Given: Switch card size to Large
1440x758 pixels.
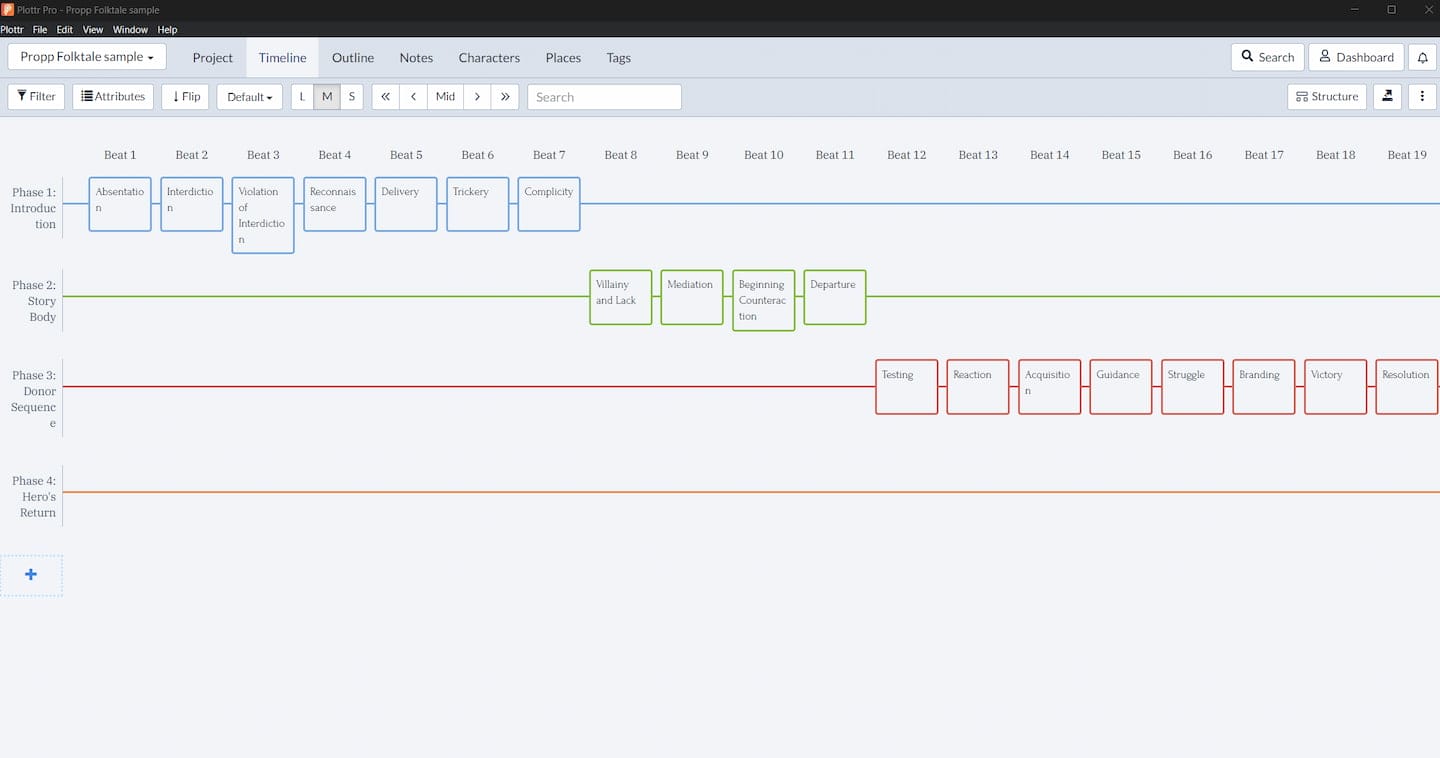Looking at the screenshot, I should point(301,96).
